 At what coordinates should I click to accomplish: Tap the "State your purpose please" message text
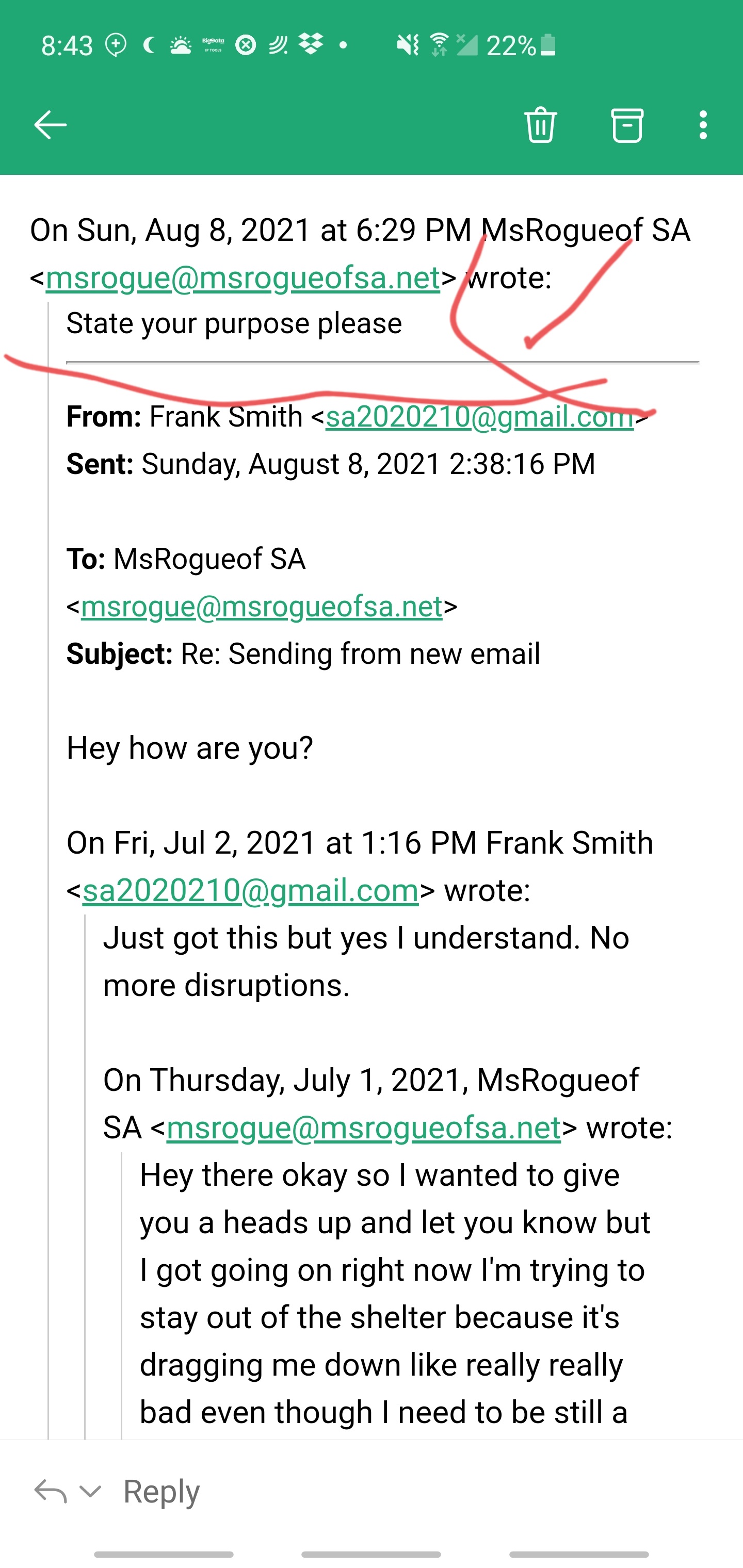pyautogui.click(x=234, y=323)
